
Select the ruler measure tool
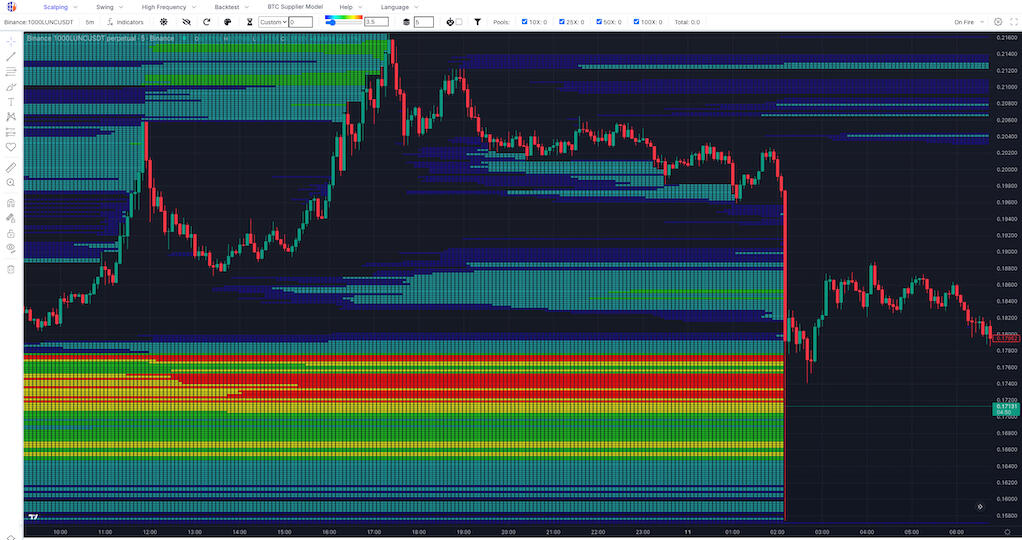coord(10,168)
